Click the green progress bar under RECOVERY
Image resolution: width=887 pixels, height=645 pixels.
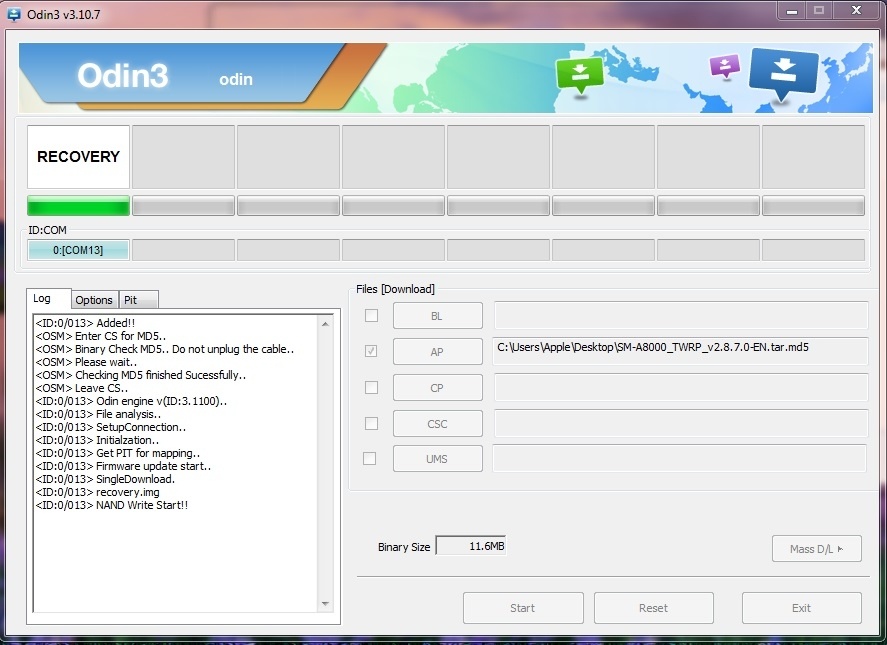pyautogui.click(x=78, y=206)
